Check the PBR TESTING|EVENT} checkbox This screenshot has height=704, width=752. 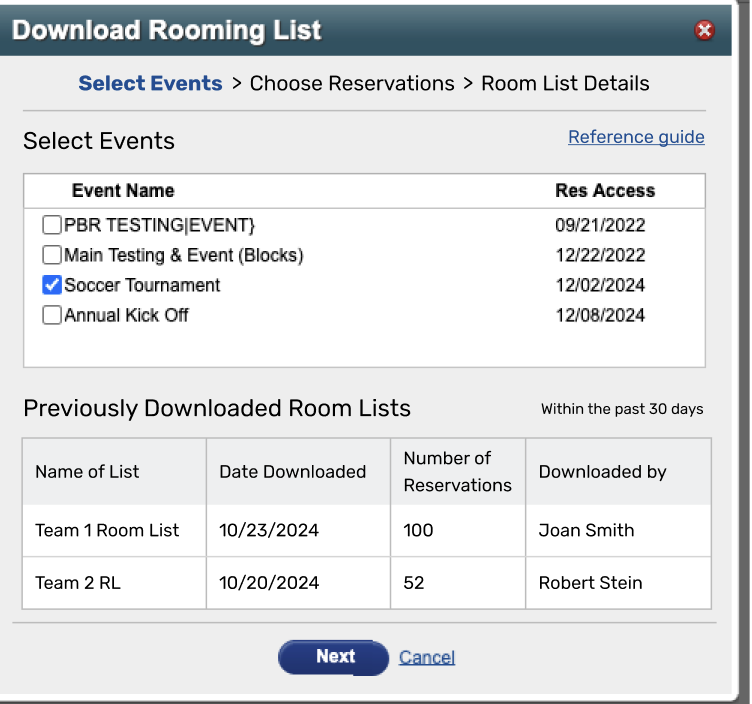52,224
